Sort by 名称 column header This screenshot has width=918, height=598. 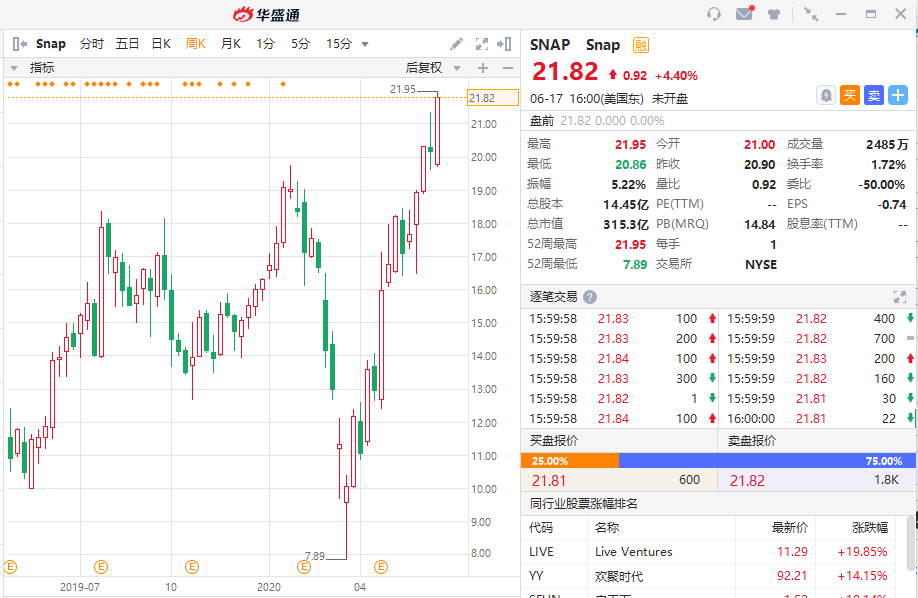coord(607,528)
